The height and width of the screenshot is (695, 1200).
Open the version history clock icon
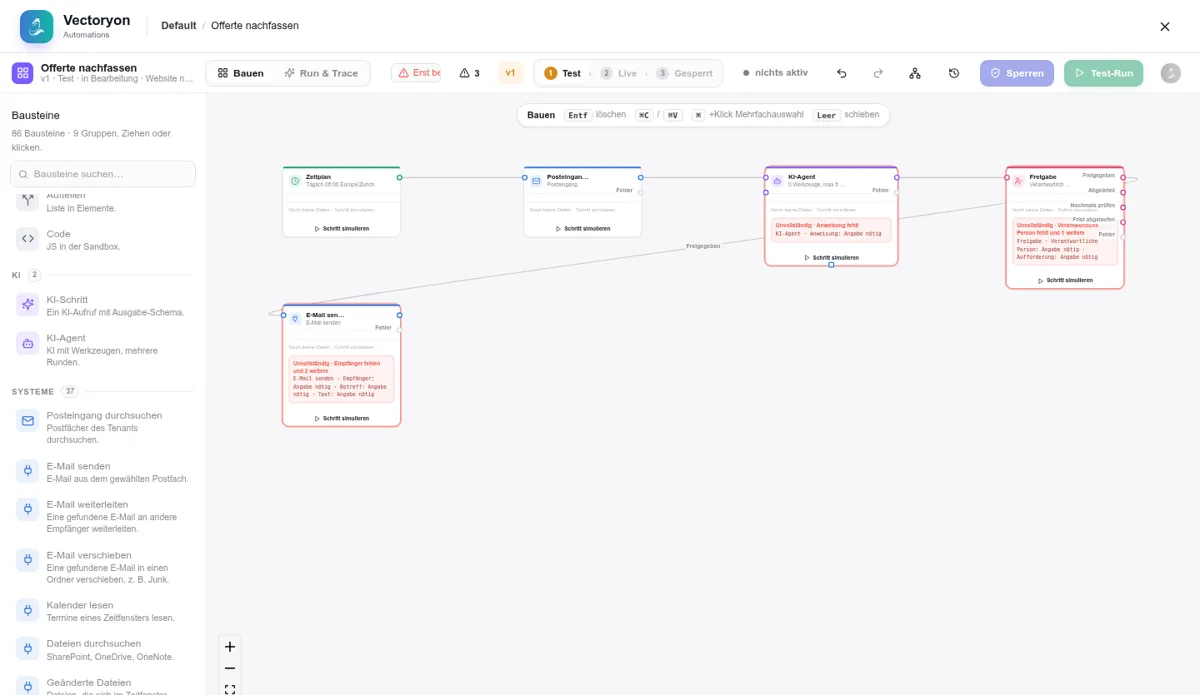(x=954, y=73)
